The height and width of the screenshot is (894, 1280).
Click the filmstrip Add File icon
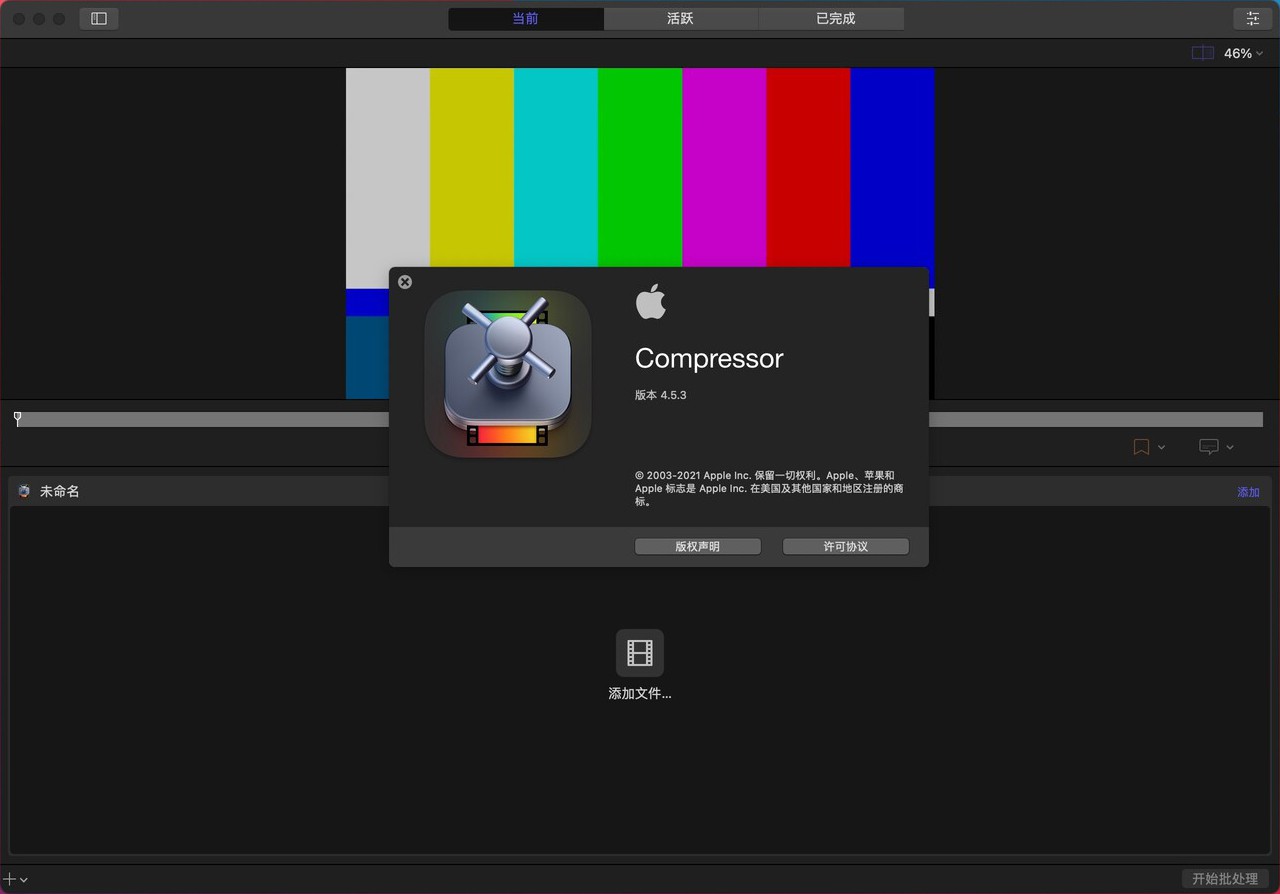640,653
